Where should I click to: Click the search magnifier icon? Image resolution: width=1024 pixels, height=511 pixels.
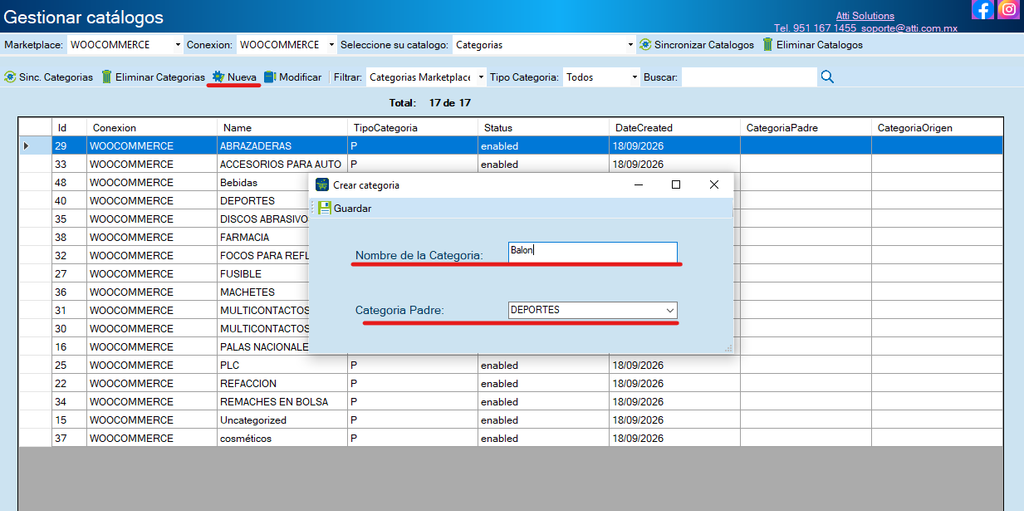point(827,77)
